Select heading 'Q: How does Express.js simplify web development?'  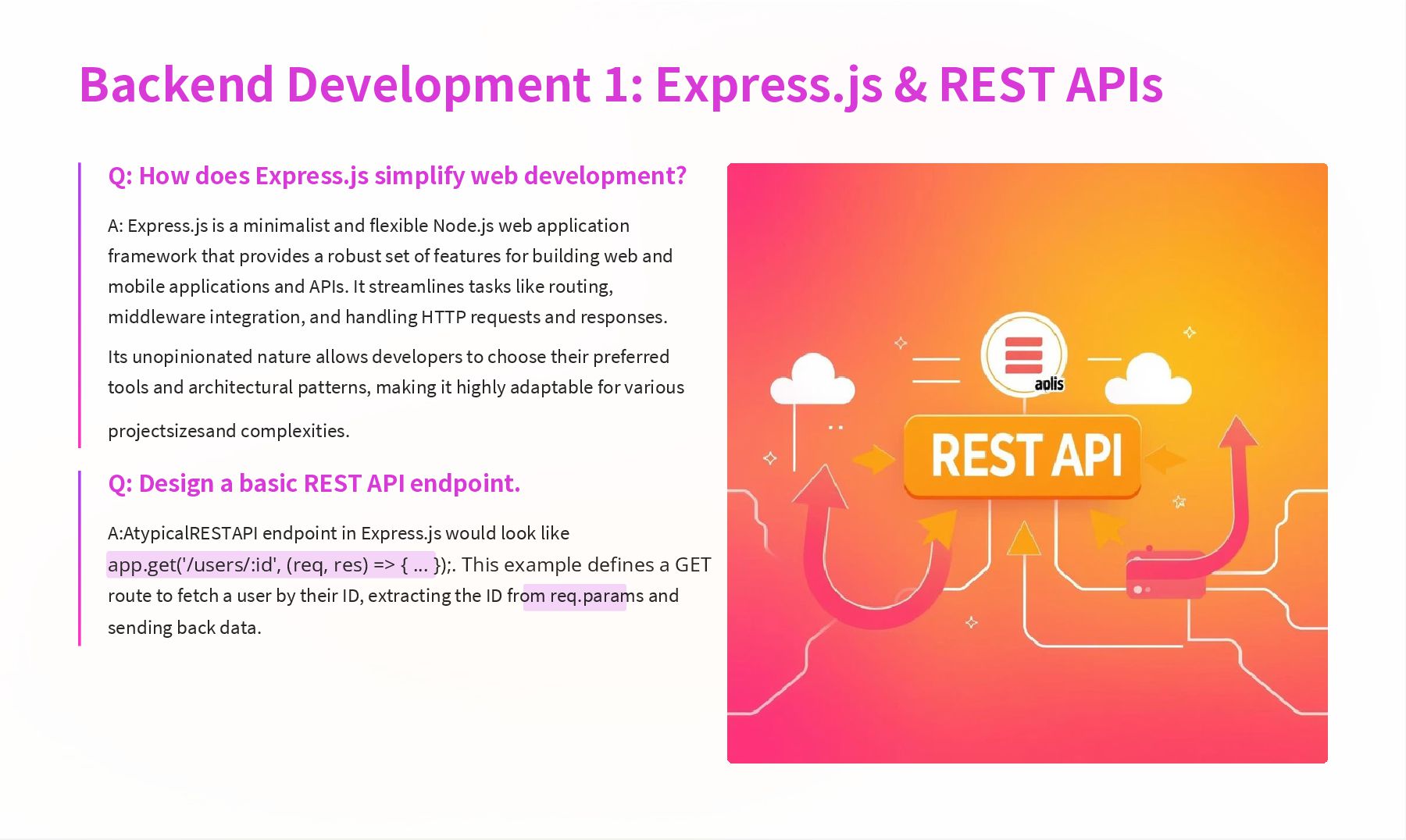[x=397, y=176]
